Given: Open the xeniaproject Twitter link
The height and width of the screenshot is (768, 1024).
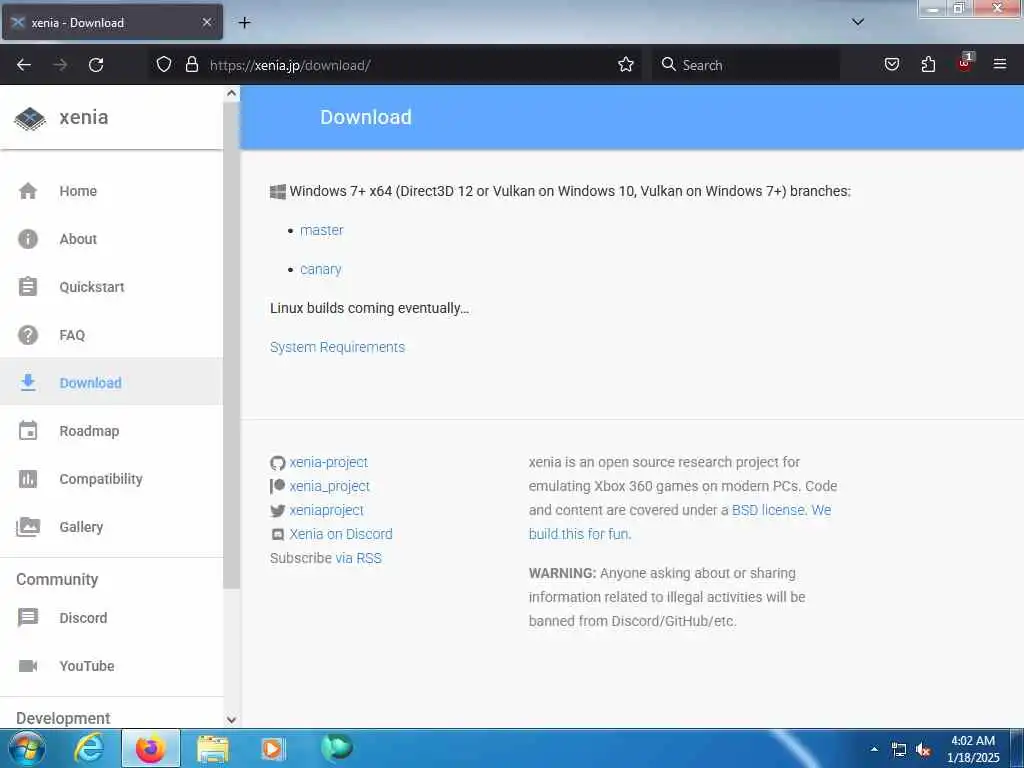Looking at the screenshot, I should [x=327, y=510].
